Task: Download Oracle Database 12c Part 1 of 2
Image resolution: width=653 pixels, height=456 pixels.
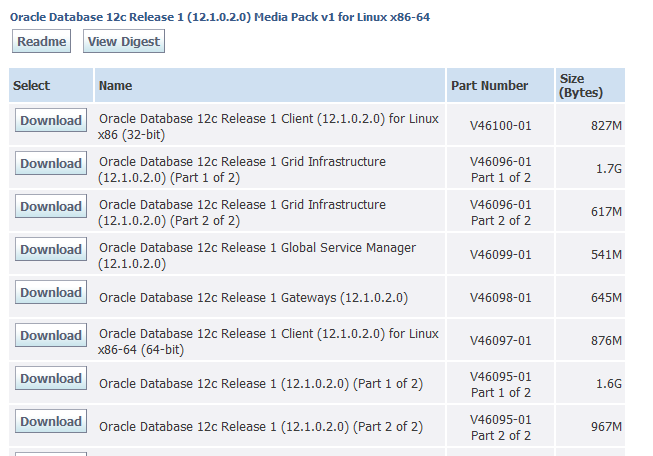Action: point(51,378)
